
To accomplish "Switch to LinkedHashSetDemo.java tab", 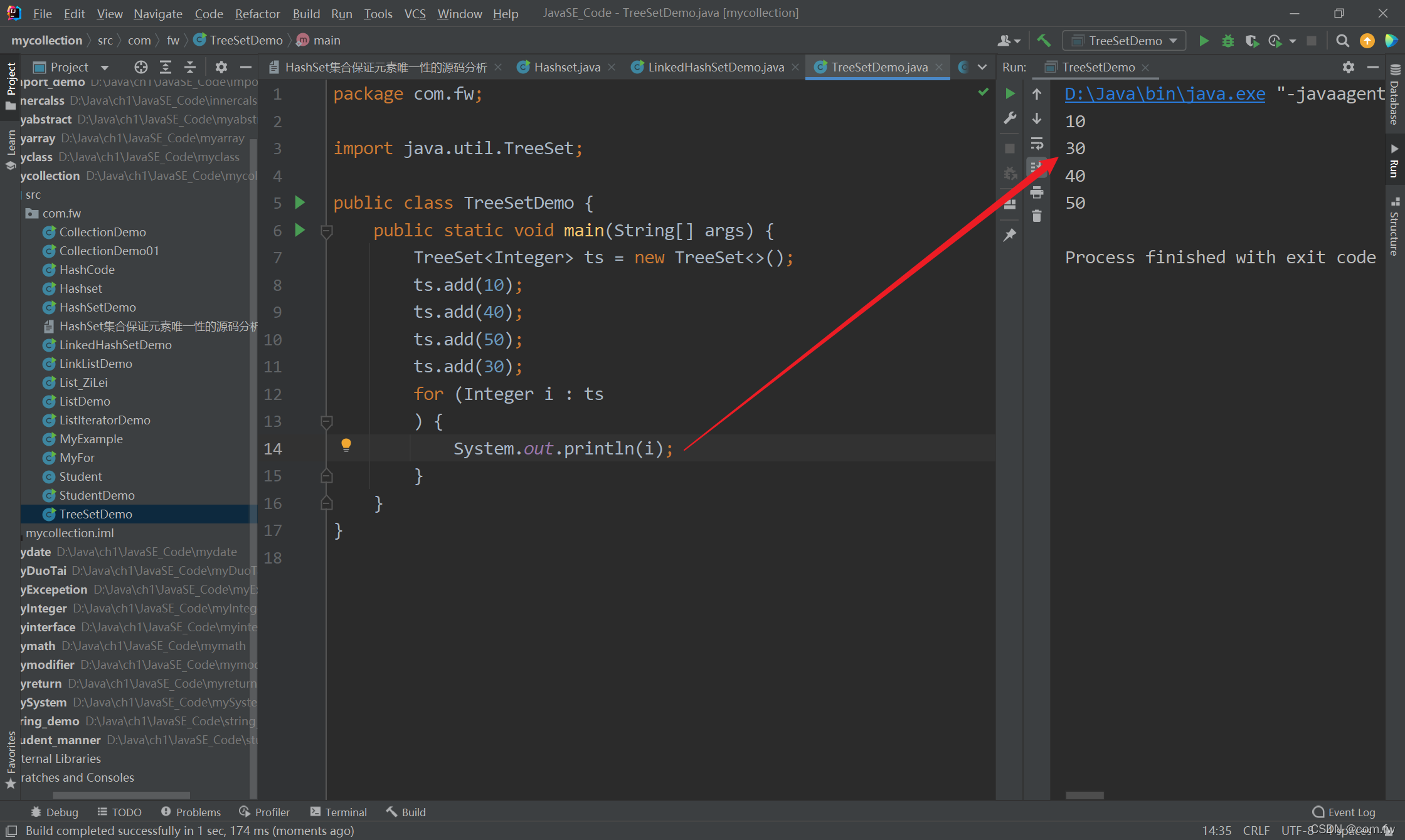I will 715,67.
